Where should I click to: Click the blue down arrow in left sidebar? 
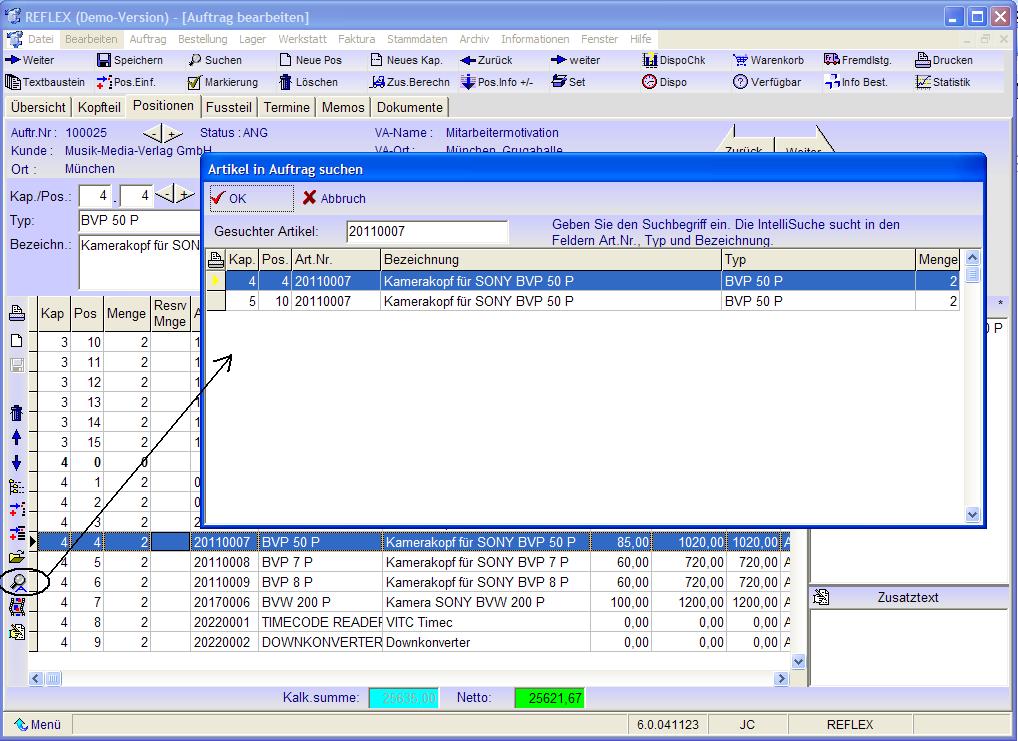[x=16, y=462]
